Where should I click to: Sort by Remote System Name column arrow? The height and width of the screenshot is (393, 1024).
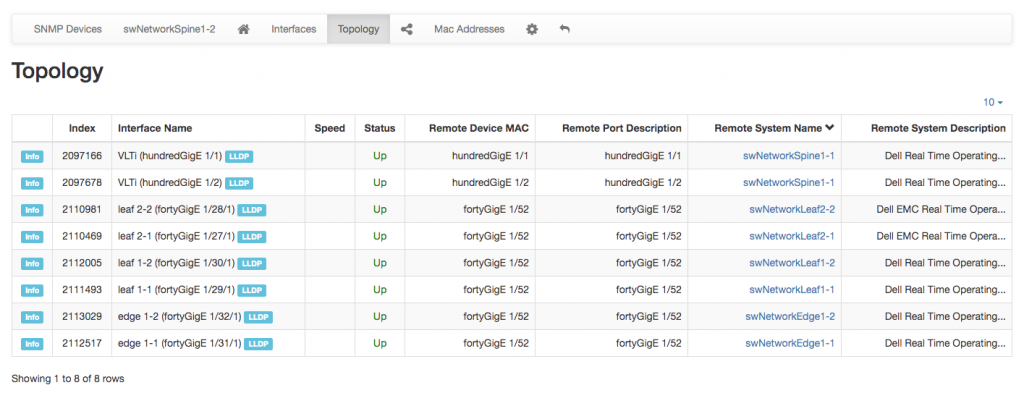coord(830,128)
